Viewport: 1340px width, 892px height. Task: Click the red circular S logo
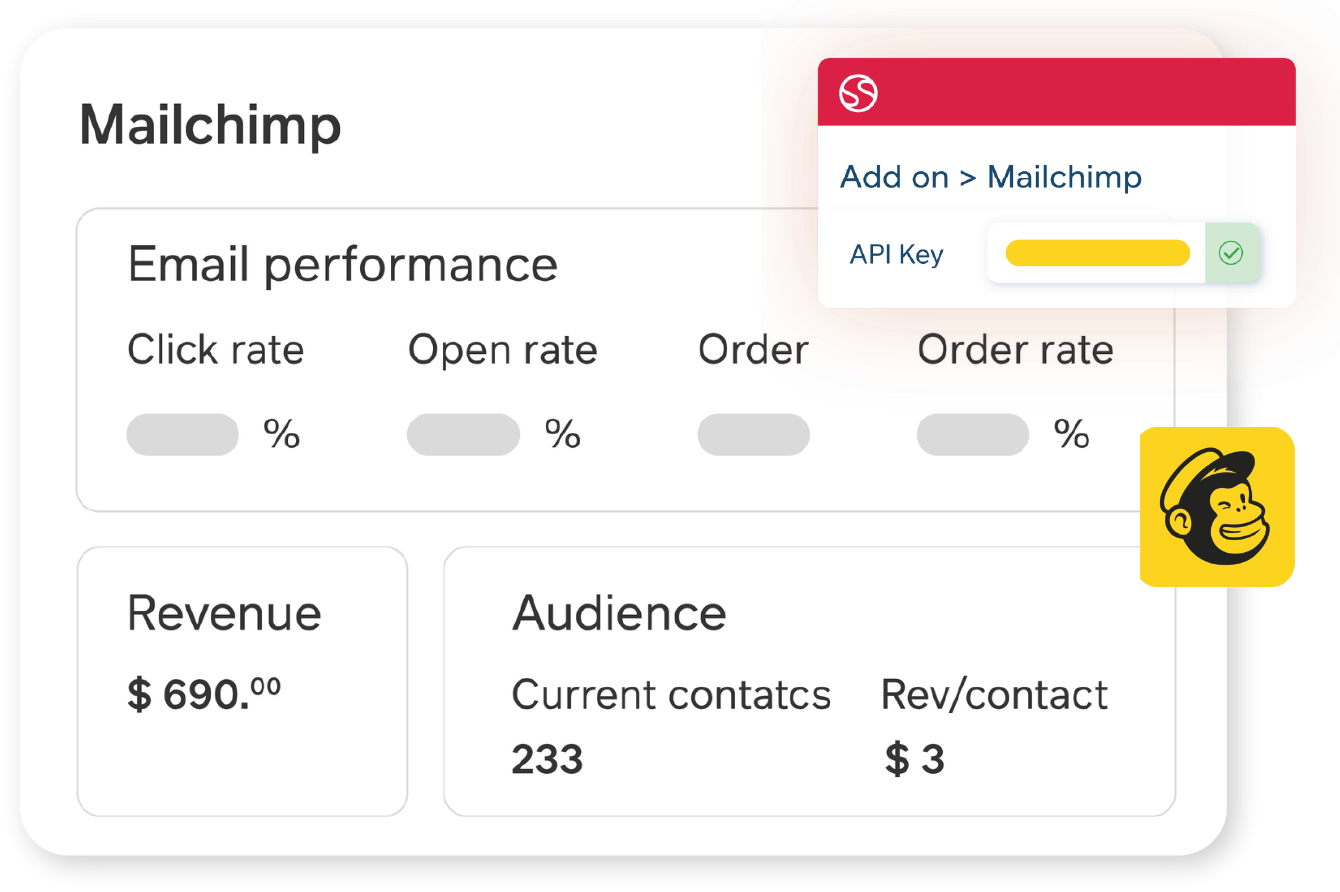pyautogui.click(x=858, y=94)
